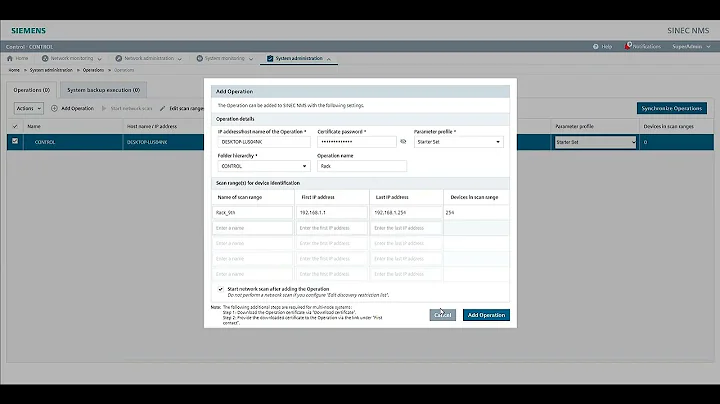Open Network monitoring menu
This screenshot has height=404, width=720.
pyautogui.click(x=72, y=58)
